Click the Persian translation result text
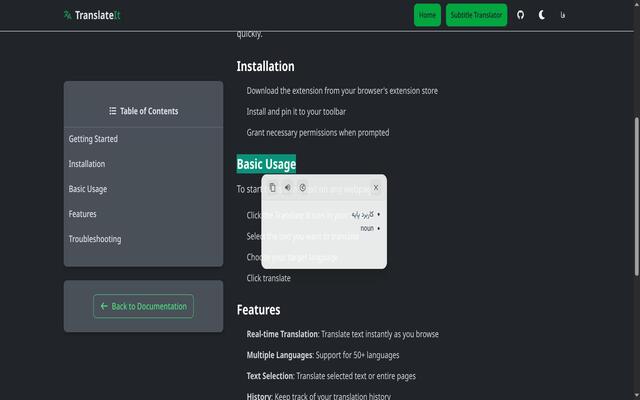 (362, 214)
